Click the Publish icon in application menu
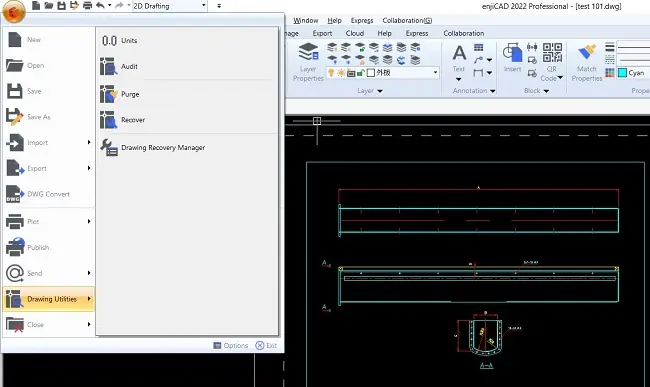 [x=15, y=247]
